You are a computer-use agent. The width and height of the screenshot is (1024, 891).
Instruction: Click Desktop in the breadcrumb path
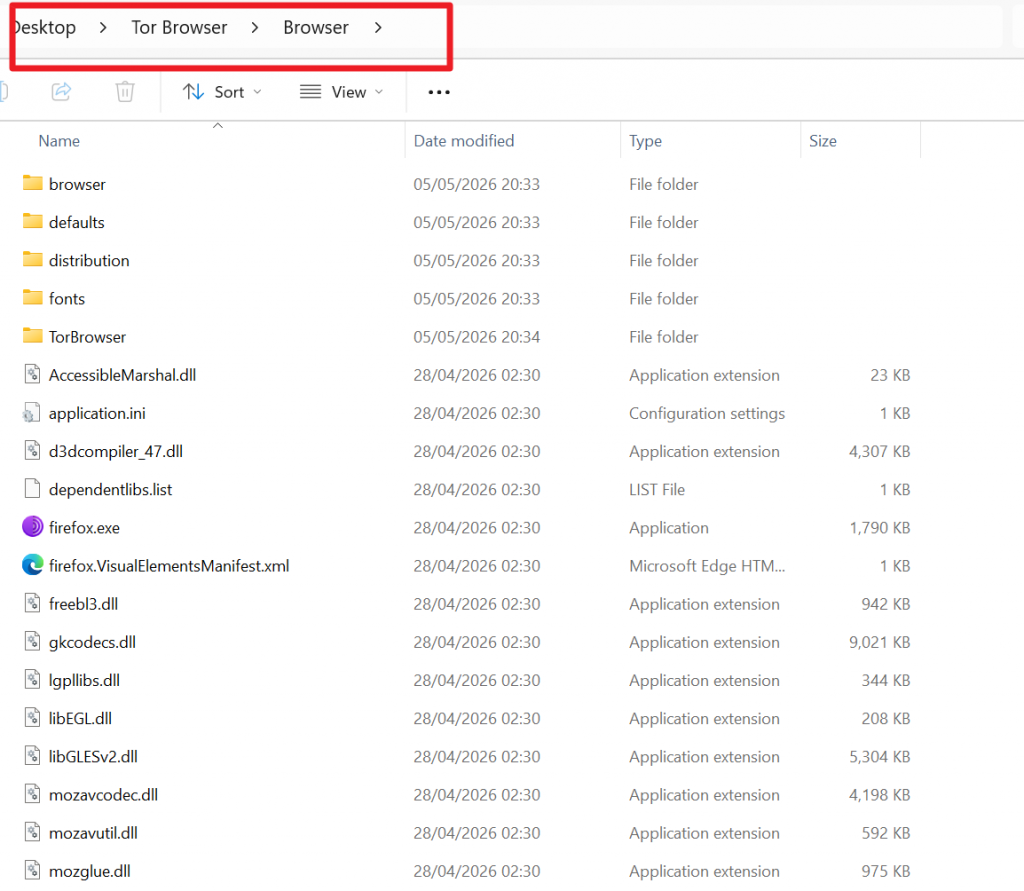44,27
